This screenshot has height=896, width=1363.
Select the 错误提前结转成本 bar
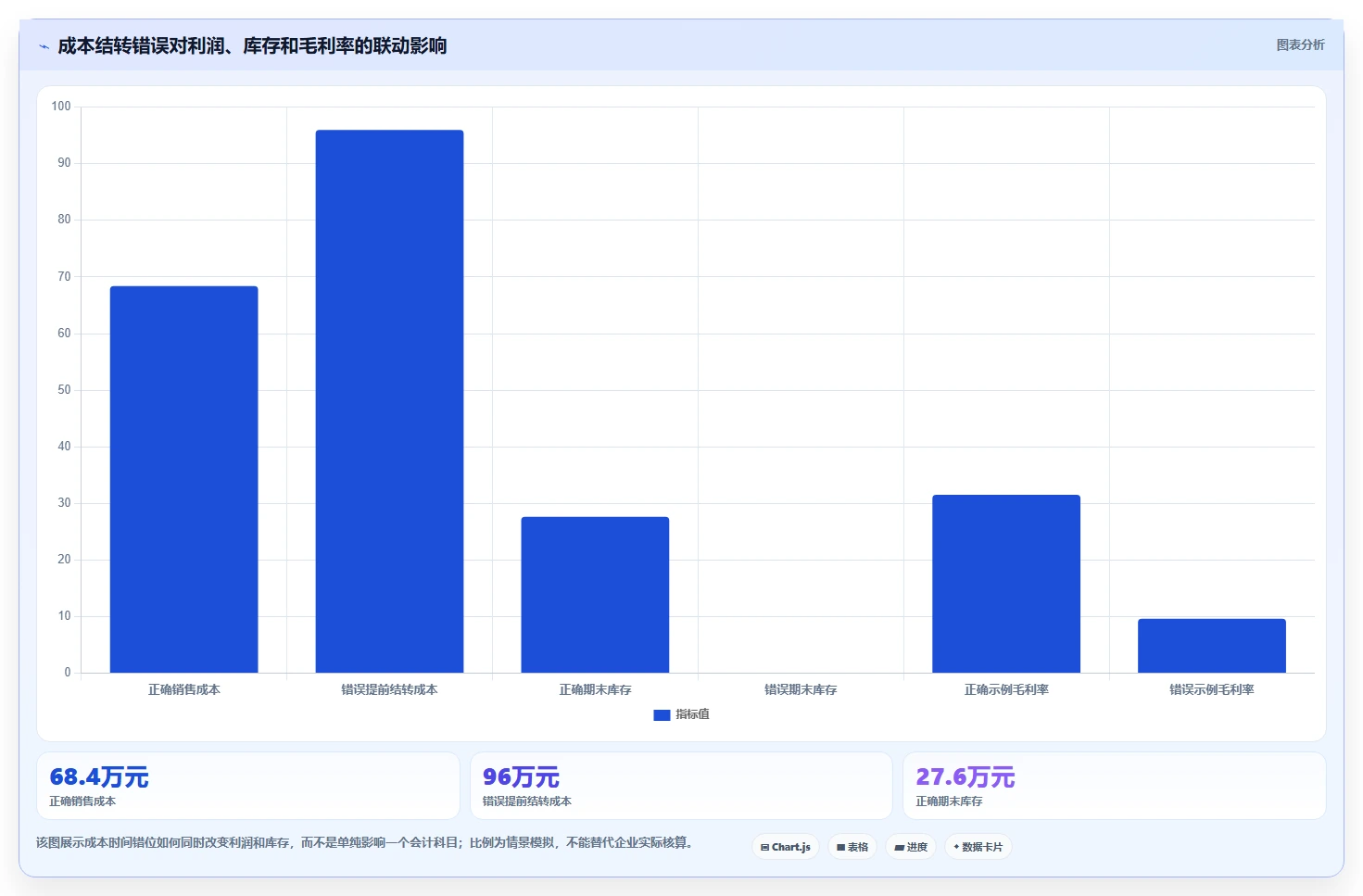389,401
